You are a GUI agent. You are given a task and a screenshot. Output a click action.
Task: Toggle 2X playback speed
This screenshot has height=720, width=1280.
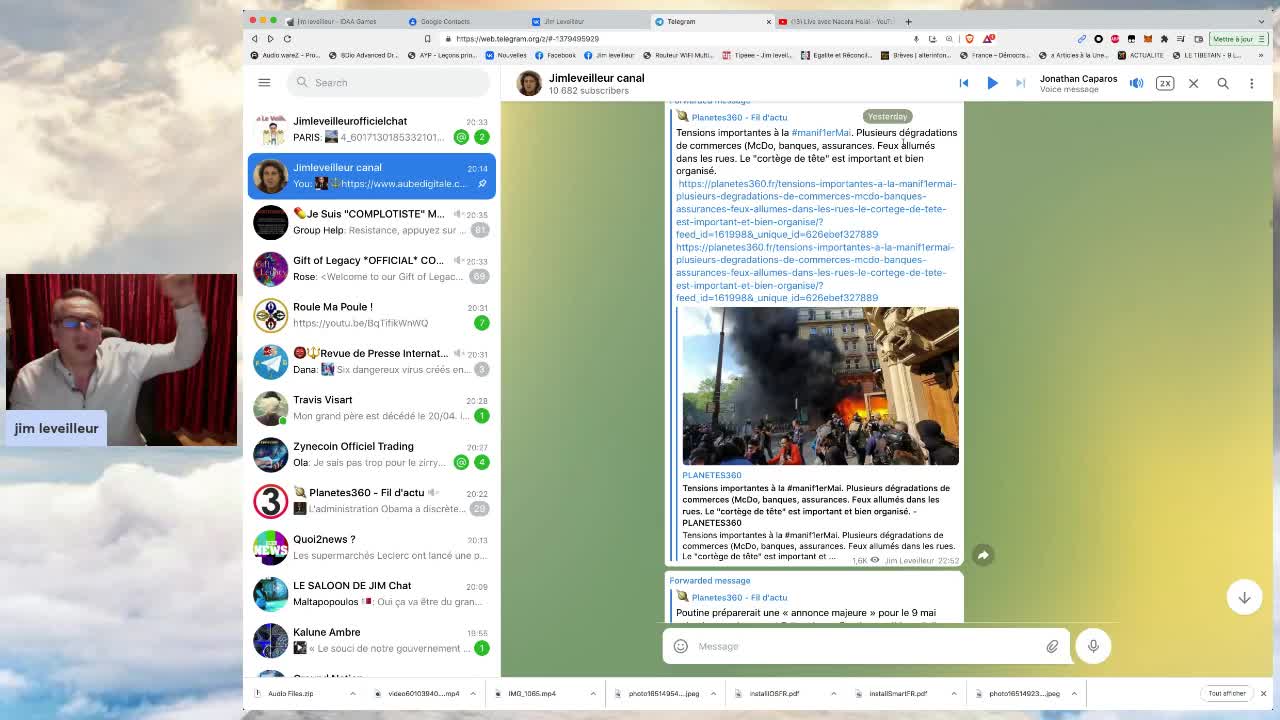click(1165, 83)
